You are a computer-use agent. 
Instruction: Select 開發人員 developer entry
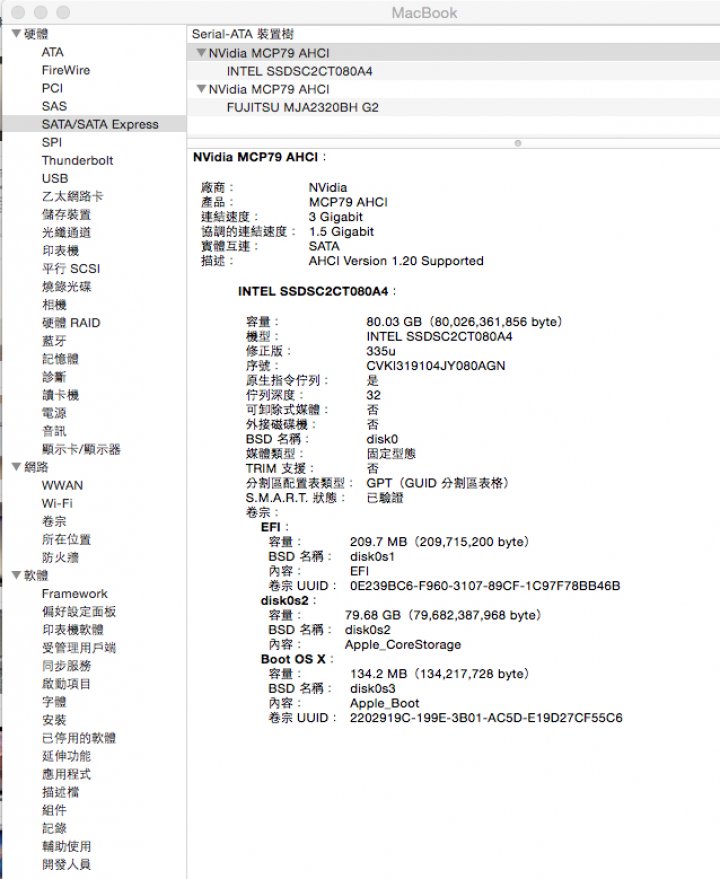66,864
